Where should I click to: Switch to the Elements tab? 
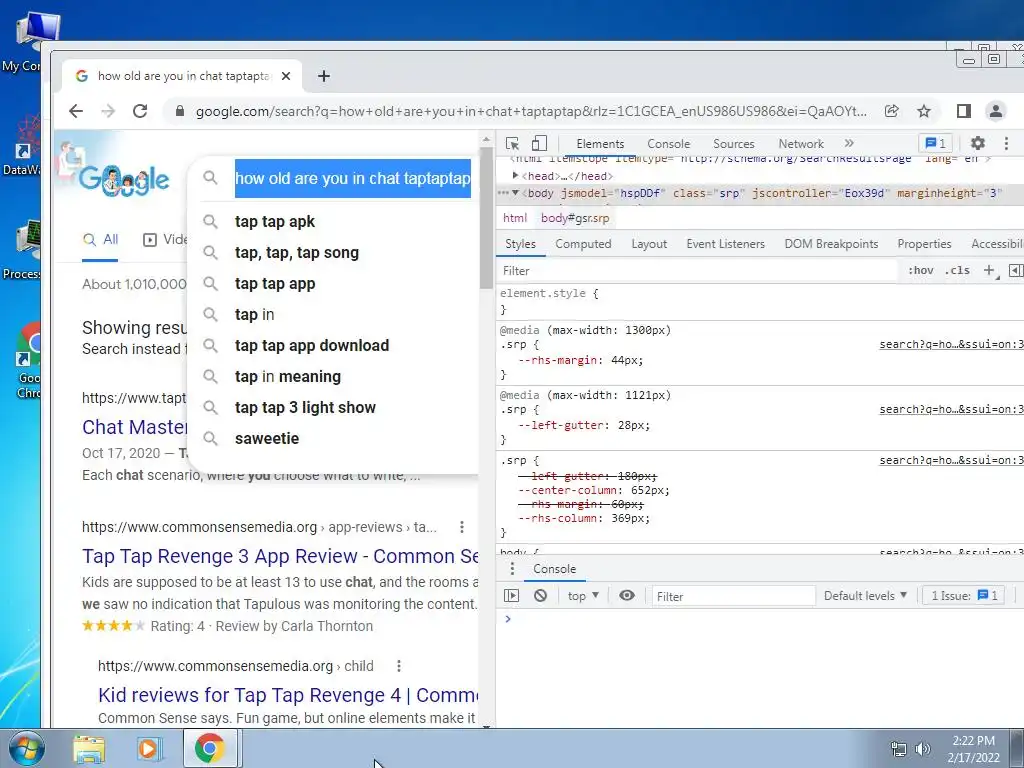600,144
